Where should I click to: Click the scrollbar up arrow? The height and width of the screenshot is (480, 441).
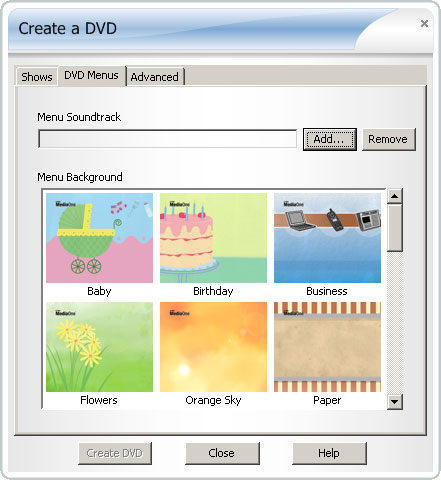pos(395,196)
